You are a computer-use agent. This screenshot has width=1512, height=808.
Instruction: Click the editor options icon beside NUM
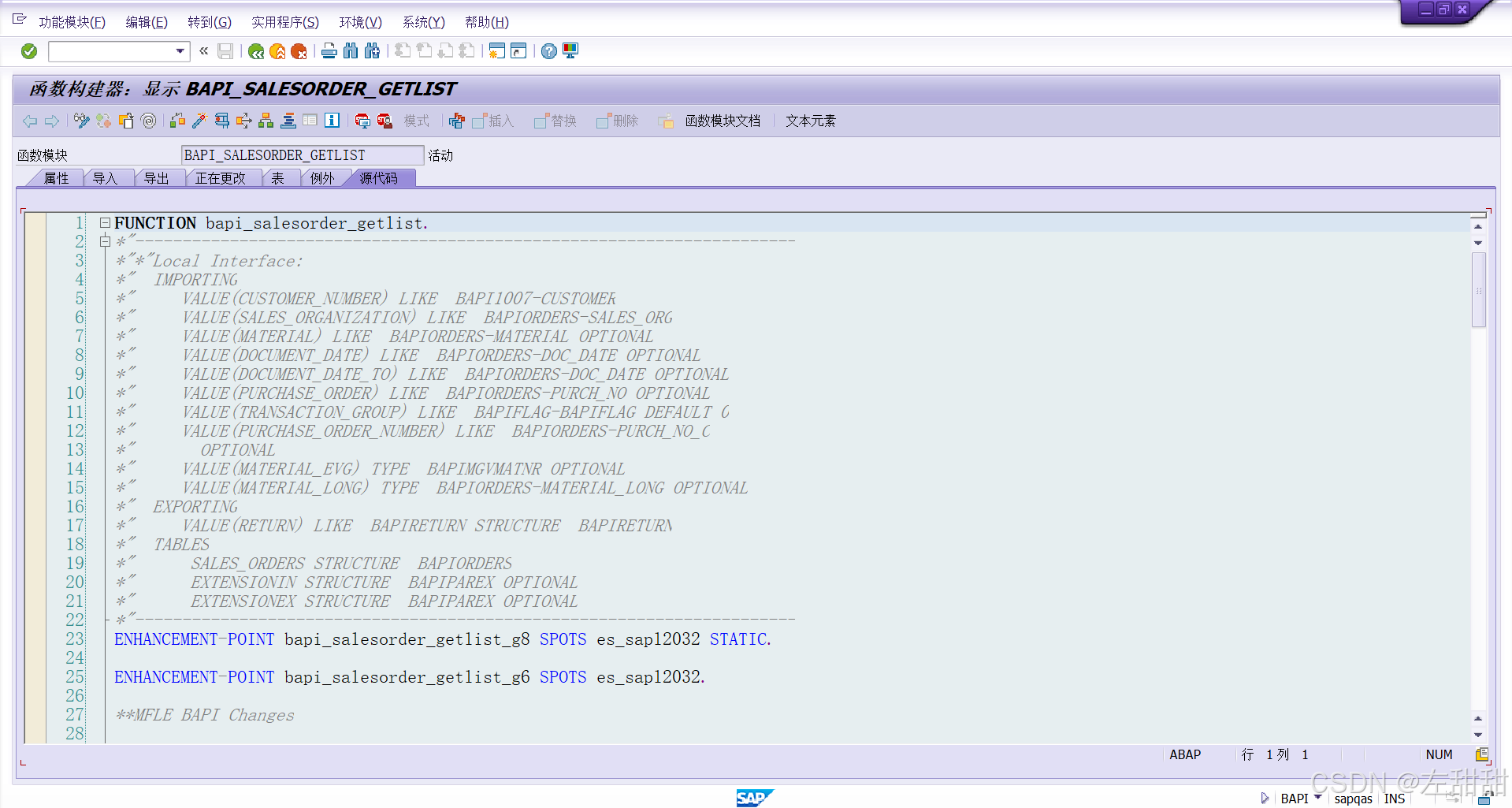1481,754
